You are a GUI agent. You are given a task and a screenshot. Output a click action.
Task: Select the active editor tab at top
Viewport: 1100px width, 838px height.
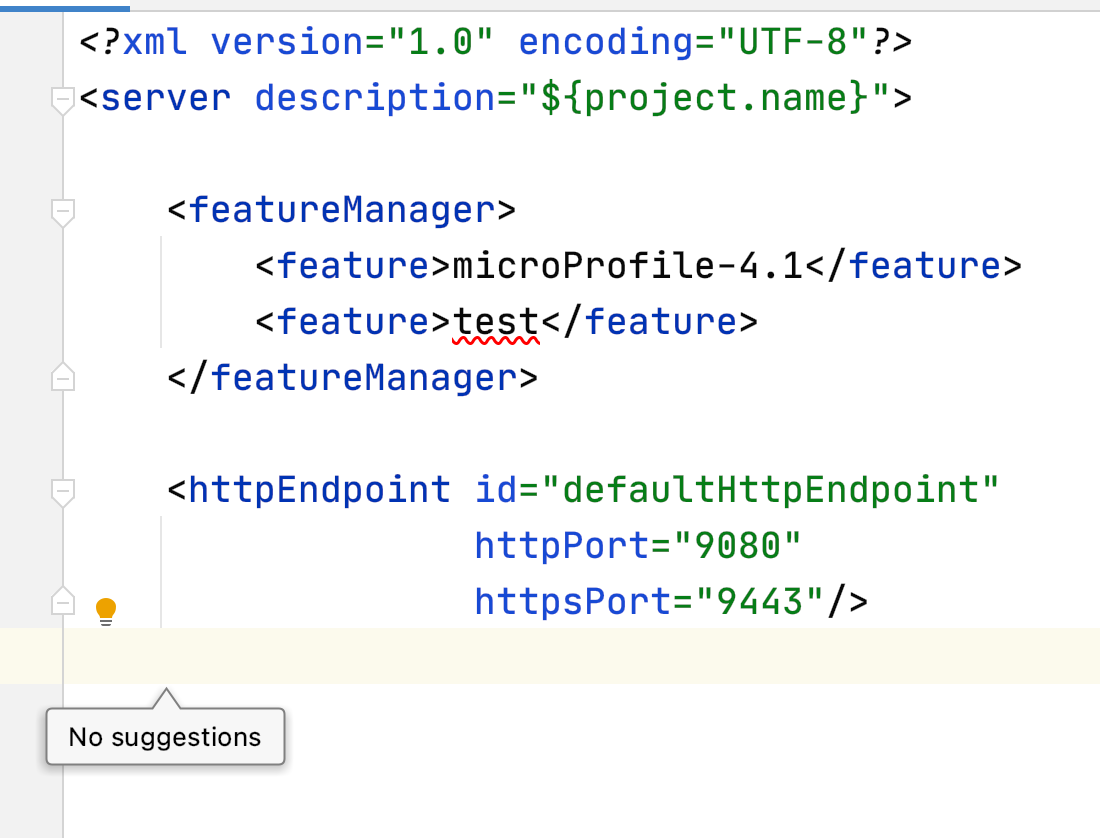coord(65,5)
